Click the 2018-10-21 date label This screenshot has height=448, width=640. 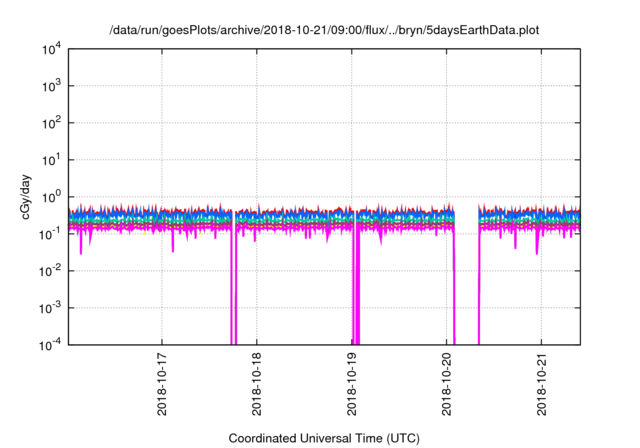[x=542, y=384]
